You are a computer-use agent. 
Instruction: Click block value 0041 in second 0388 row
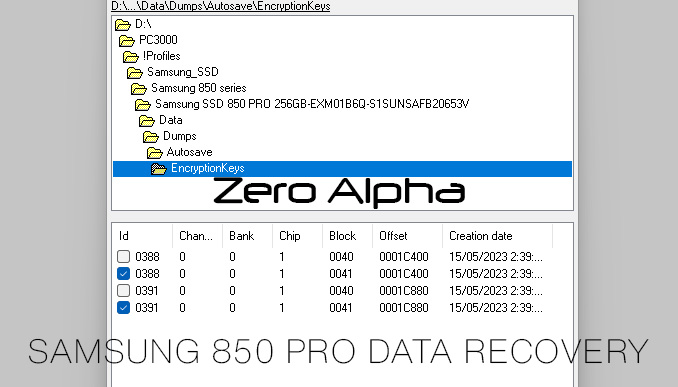(x=341, y=274)
